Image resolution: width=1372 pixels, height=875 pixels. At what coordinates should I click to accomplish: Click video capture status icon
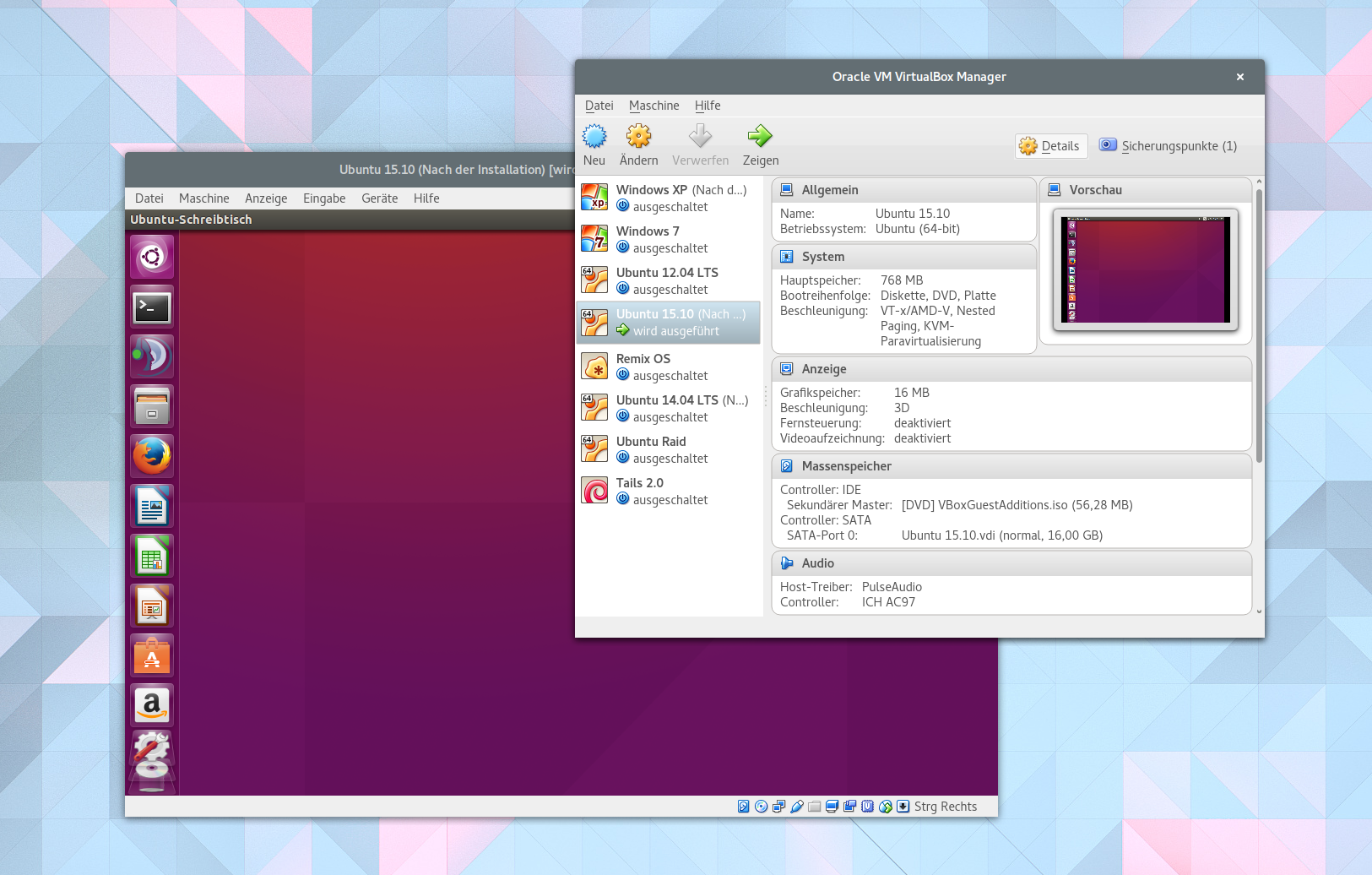click(849, 807)
